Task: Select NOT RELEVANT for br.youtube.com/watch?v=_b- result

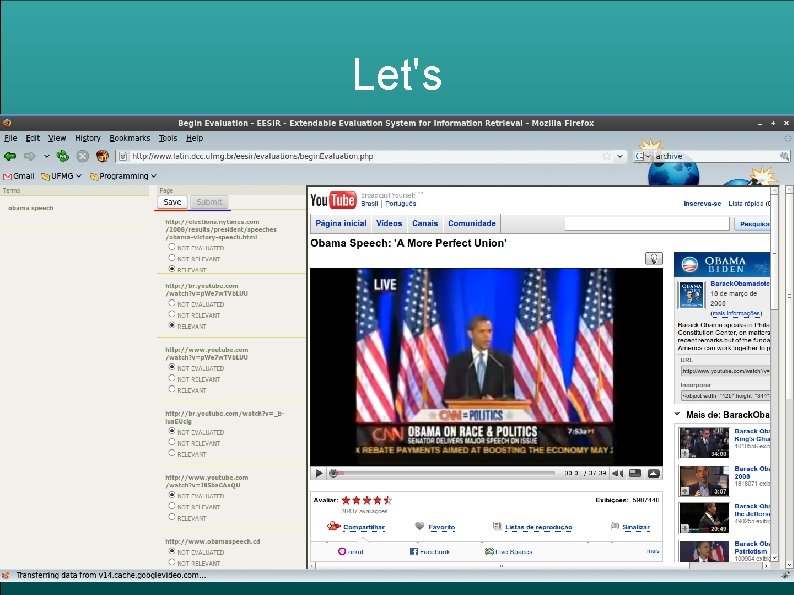Action: pos(172,442)
